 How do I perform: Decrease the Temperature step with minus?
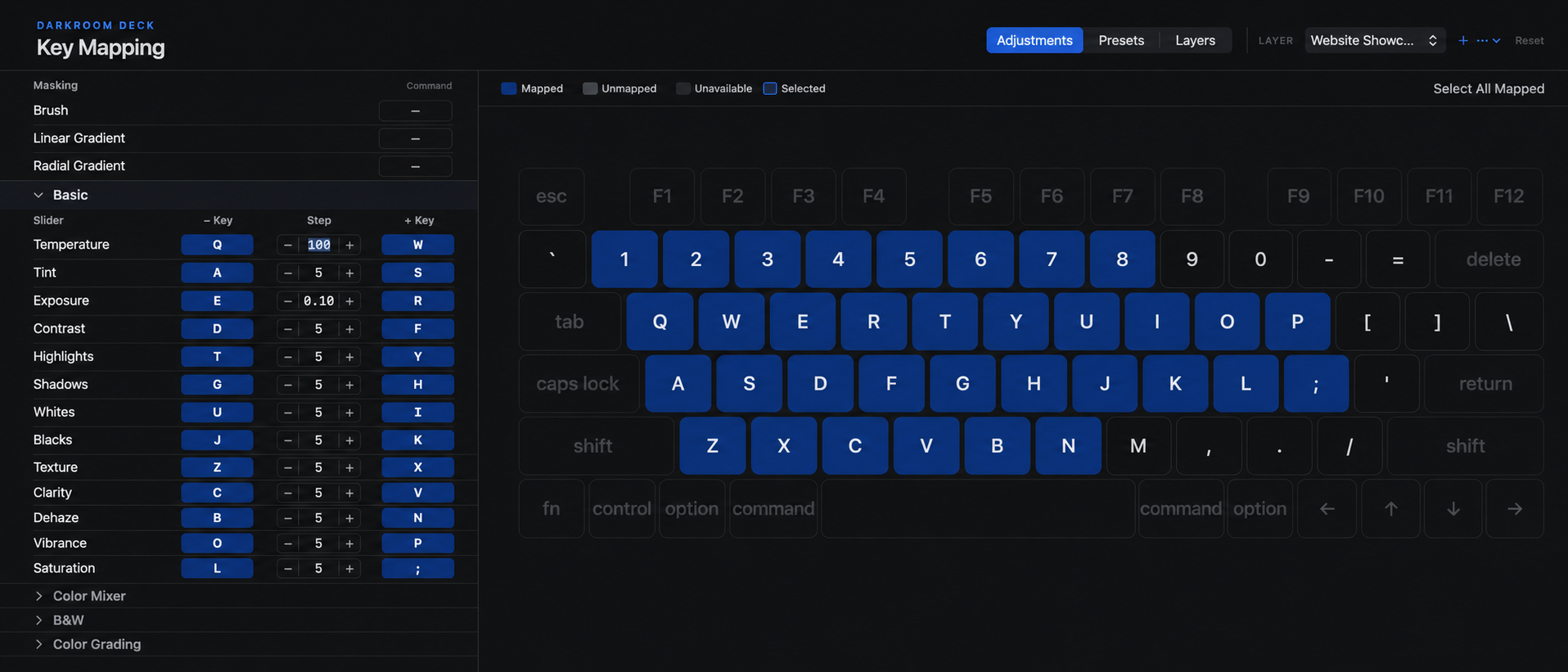pos(287,245)
